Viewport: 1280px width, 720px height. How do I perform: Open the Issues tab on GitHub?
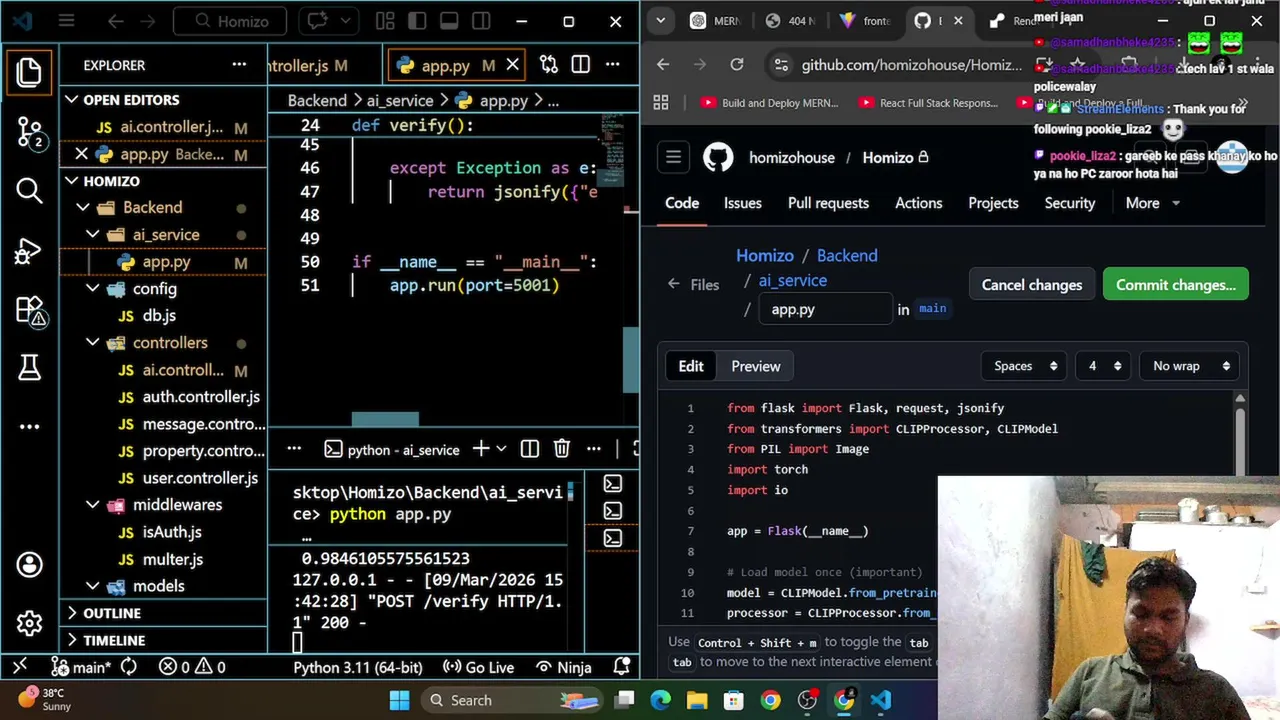tap(742, 203)
